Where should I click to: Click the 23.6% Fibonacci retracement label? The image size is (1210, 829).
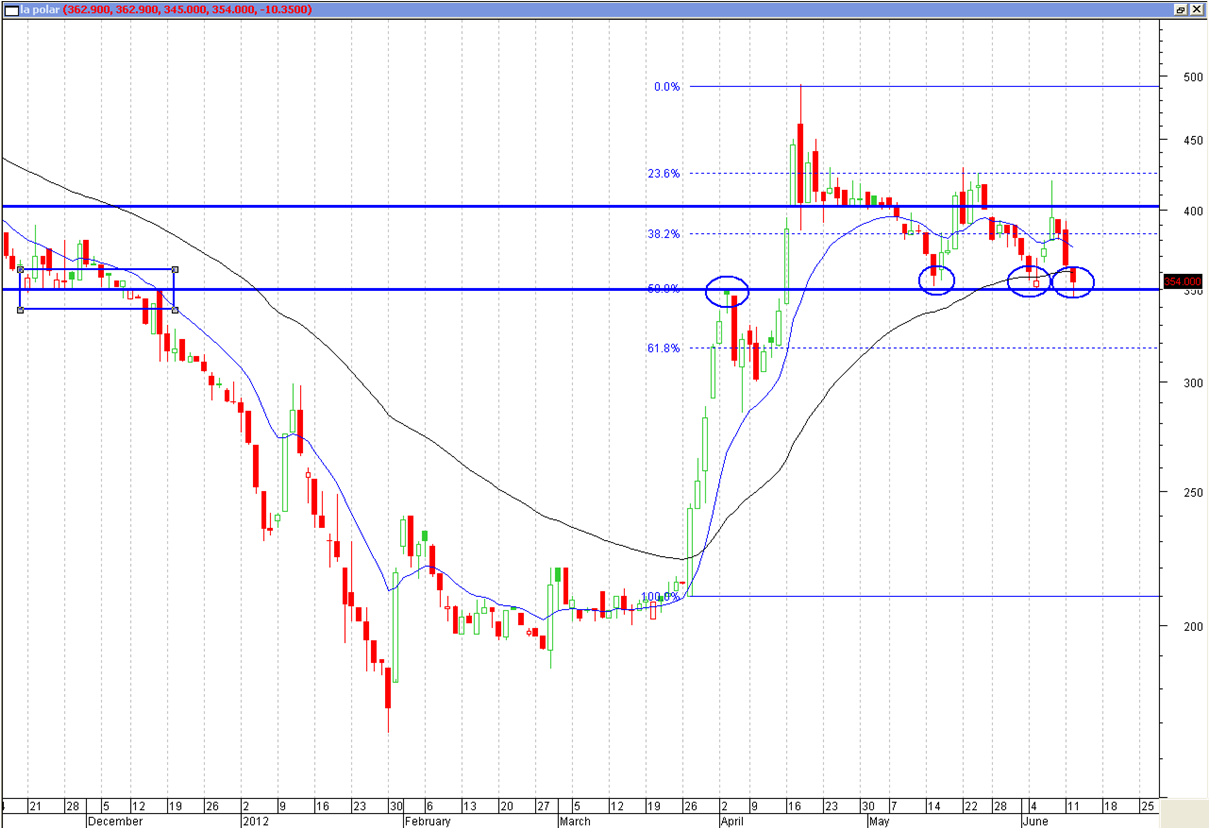[x=664, y=173]
